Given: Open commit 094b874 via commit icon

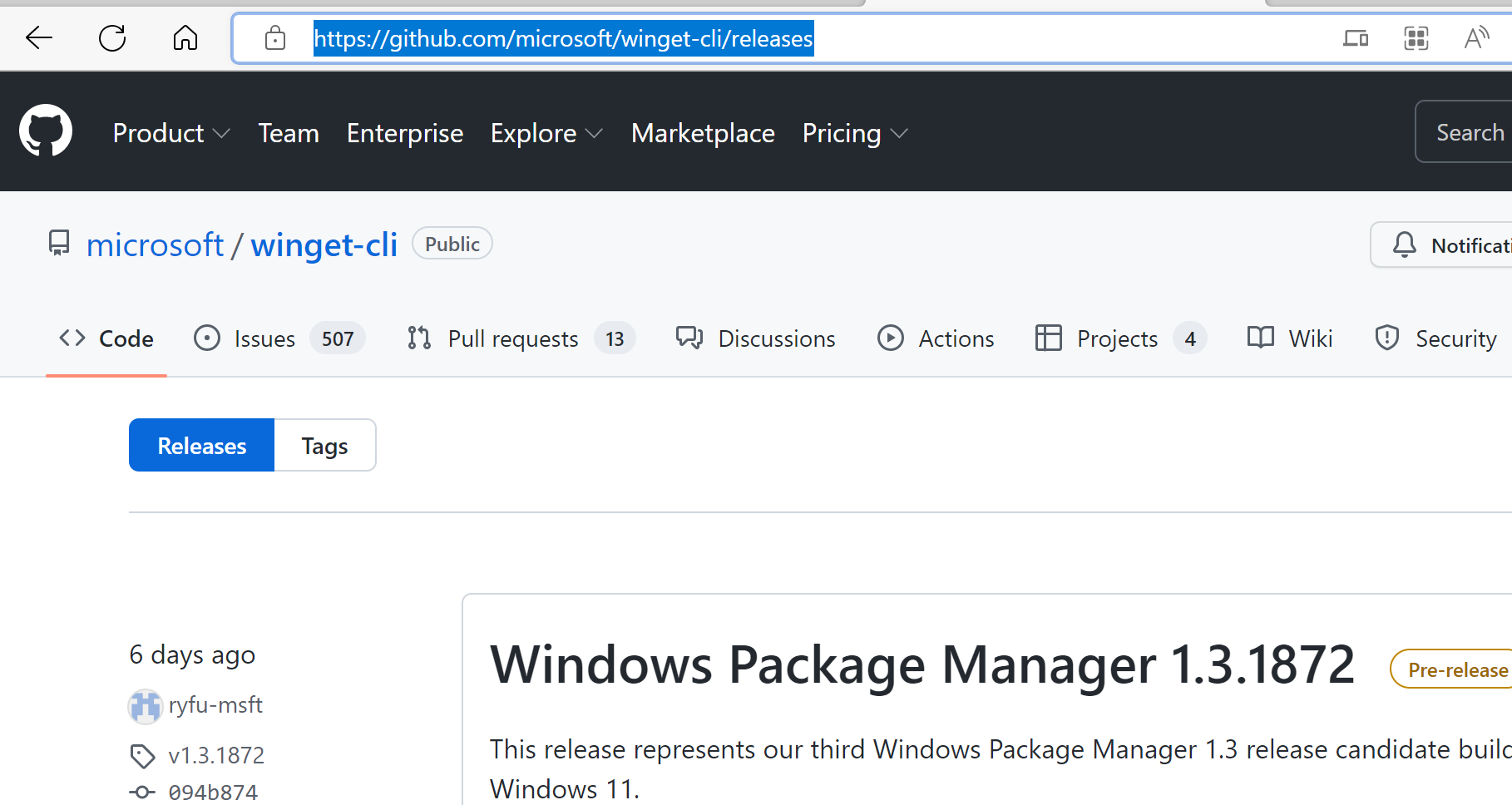Looking at the screenshot, I should 142,792.
